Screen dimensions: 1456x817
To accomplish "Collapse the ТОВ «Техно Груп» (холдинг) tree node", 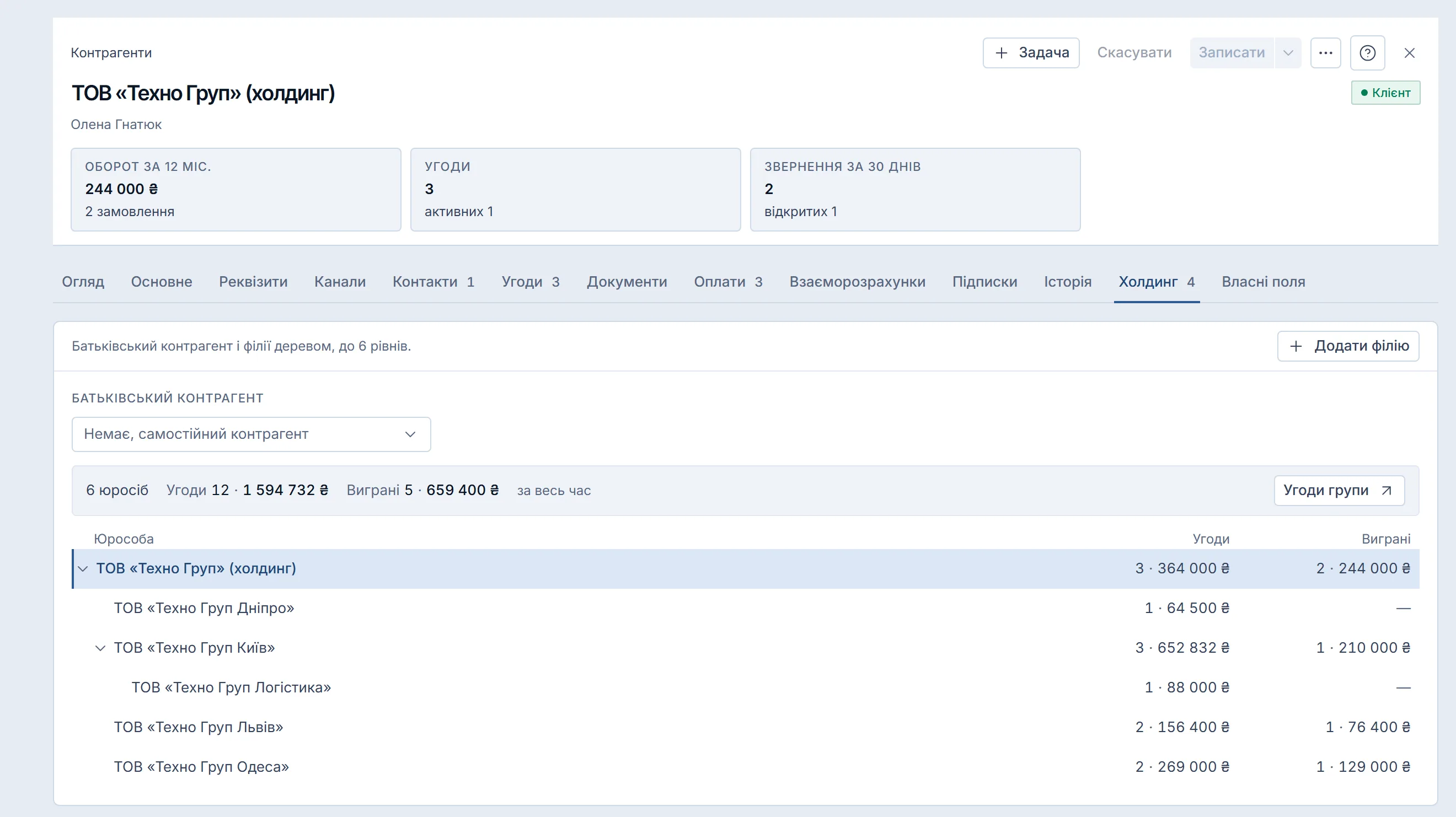I will click(x=83, y=568).
